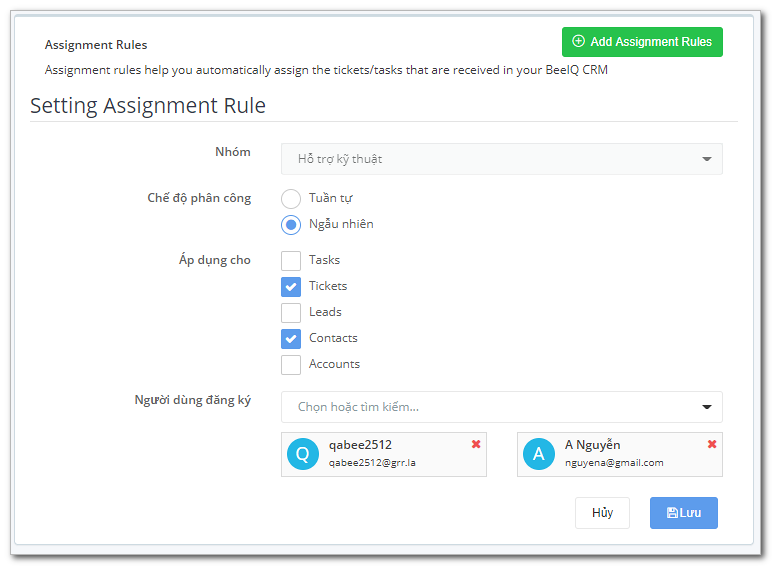Uncheck the Tickets checkbox
772x566 pixels.
click(x=291, y=287)
